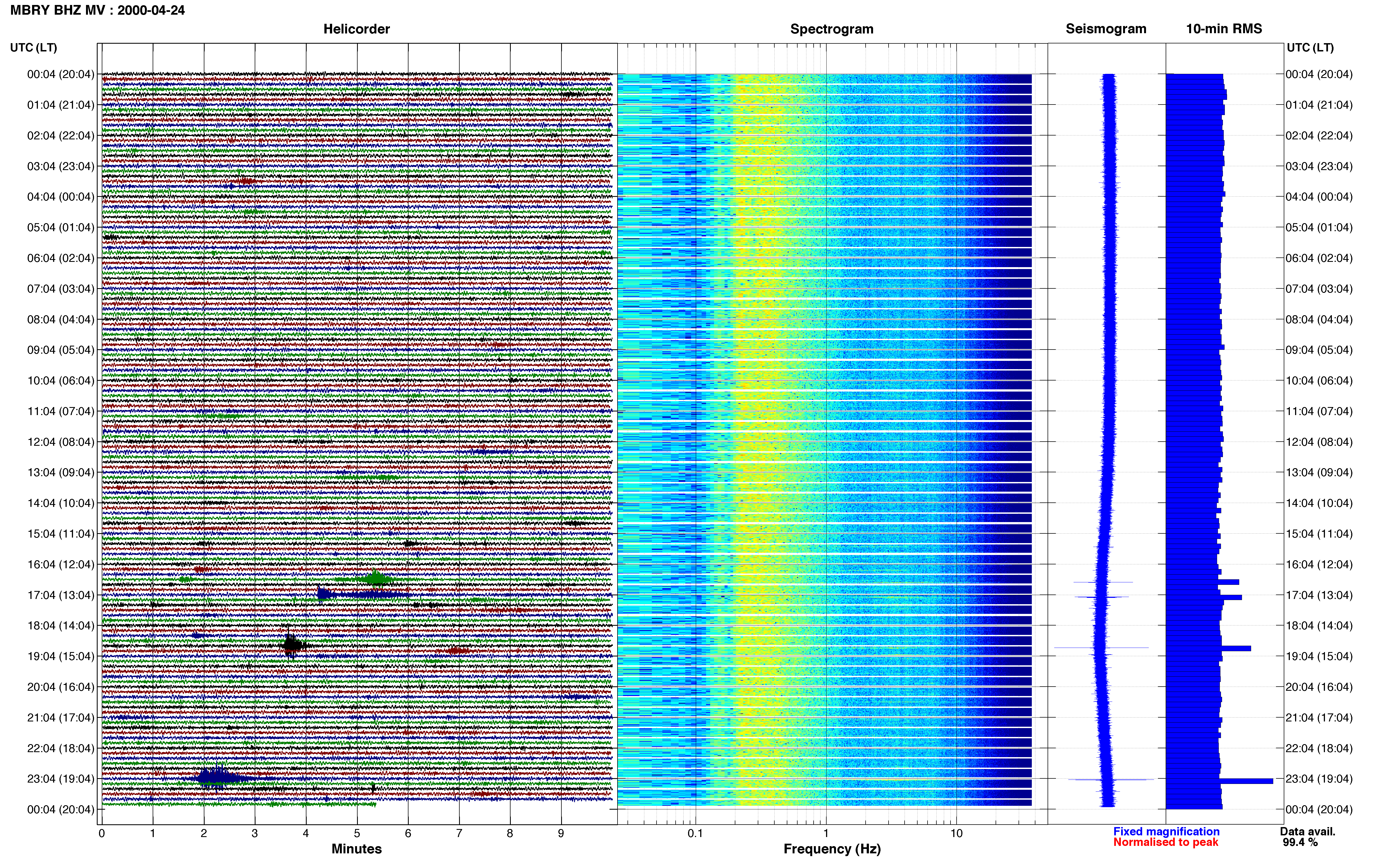Click the '10' frequency tick label
The image size is (1388, 868).
[x=956, y=833]
